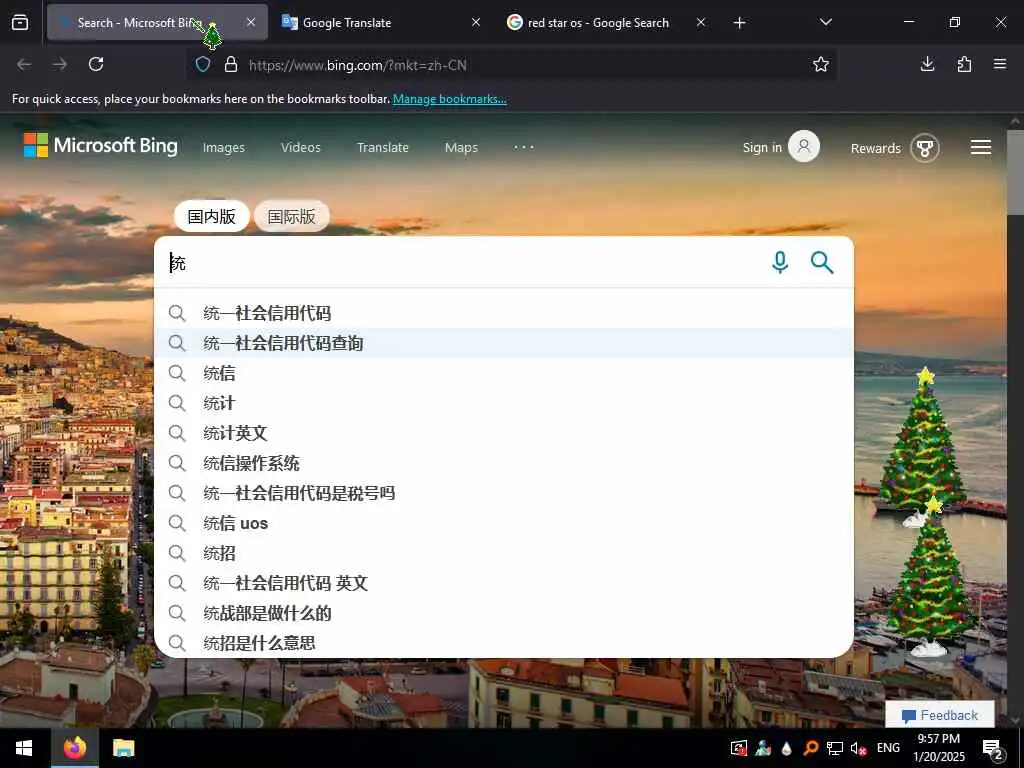Open Bing Videos

coord(301,148)
